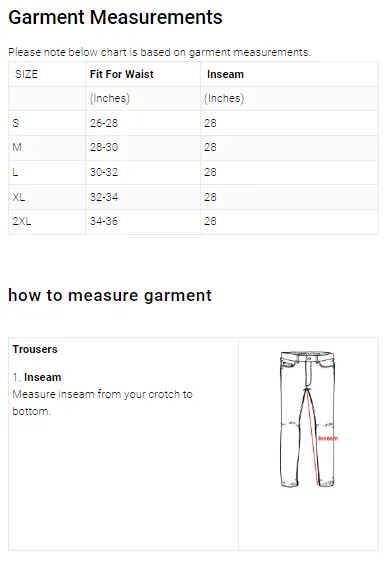This screenshot has width=390, height=564.
Task: Click the garment measurements note text
Action: coord(159,52)
